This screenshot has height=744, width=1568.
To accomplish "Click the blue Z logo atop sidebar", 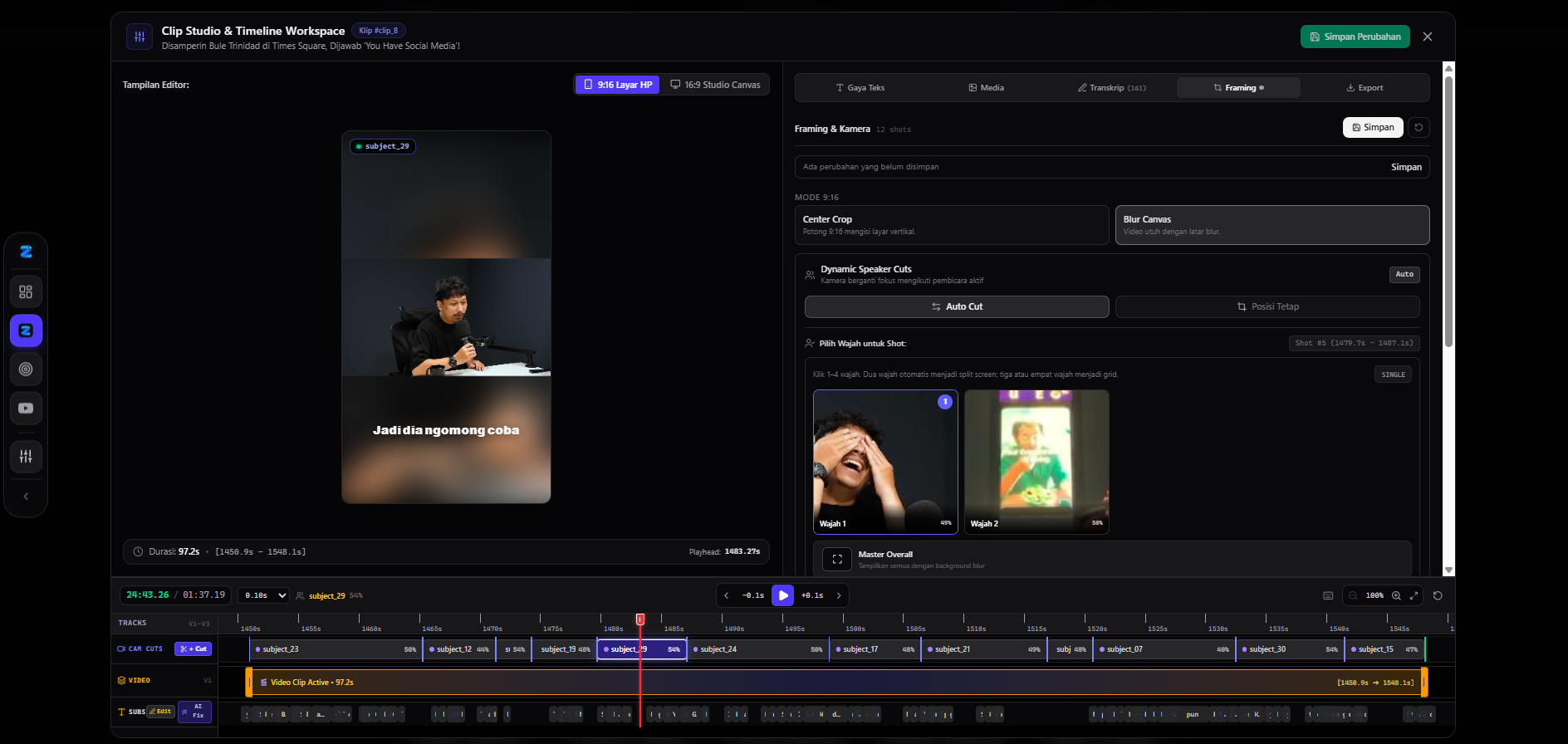I will point(26,252).
